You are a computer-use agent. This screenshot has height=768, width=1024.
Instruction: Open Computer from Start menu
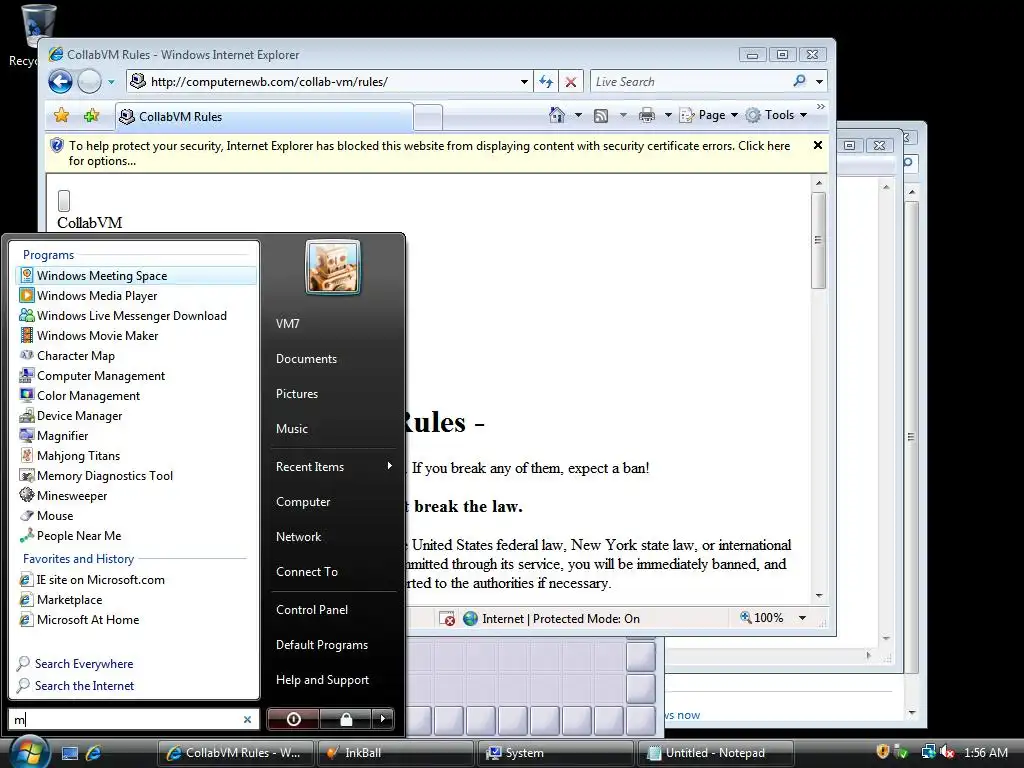tap(303, 502)
